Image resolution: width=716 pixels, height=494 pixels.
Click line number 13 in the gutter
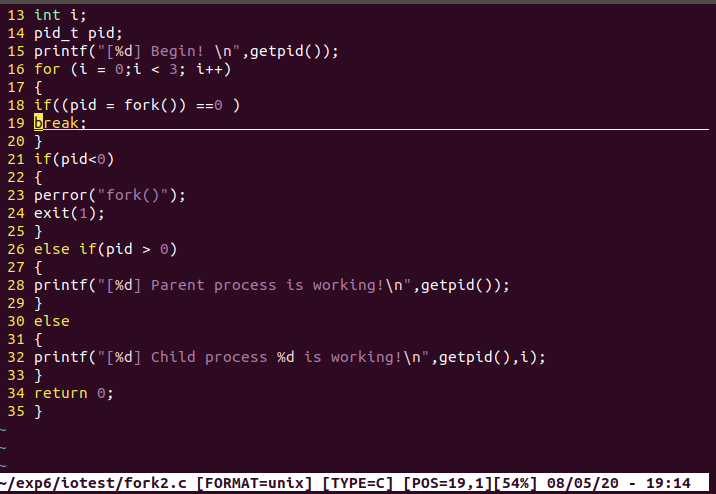(15, 14)
